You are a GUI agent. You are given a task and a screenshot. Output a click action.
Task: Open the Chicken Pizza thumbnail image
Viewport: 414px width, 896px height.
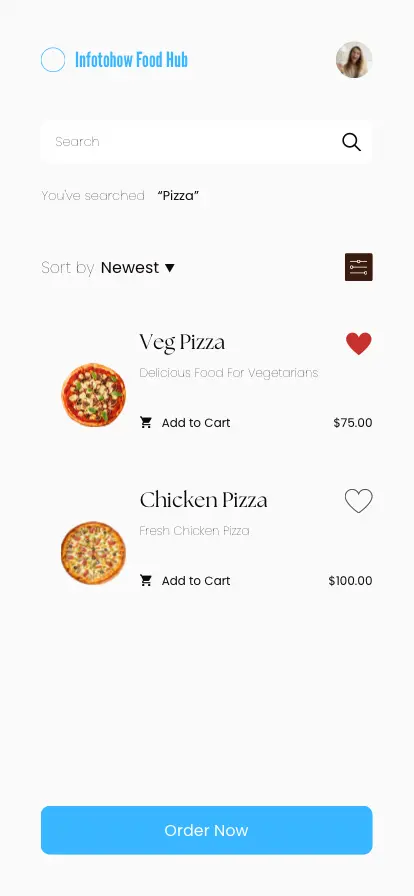point(94,553)
